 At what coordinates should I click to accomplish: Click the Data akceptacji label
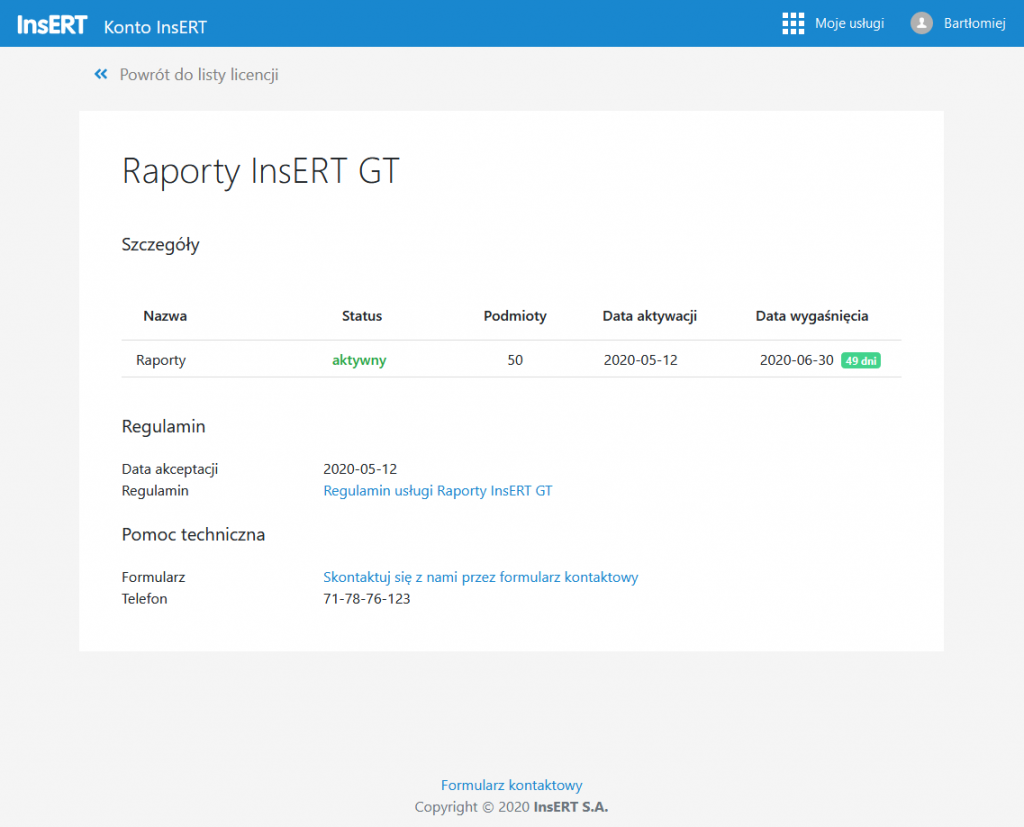tap(170, 469)
